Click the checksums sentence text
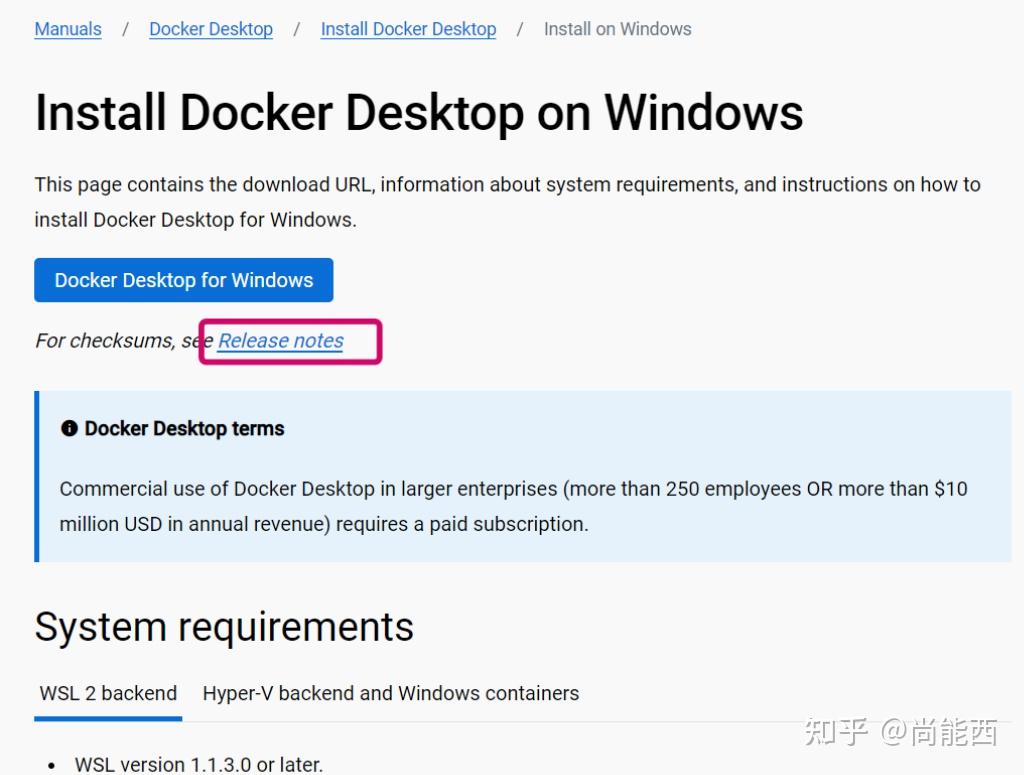 (x=120, y=341)
